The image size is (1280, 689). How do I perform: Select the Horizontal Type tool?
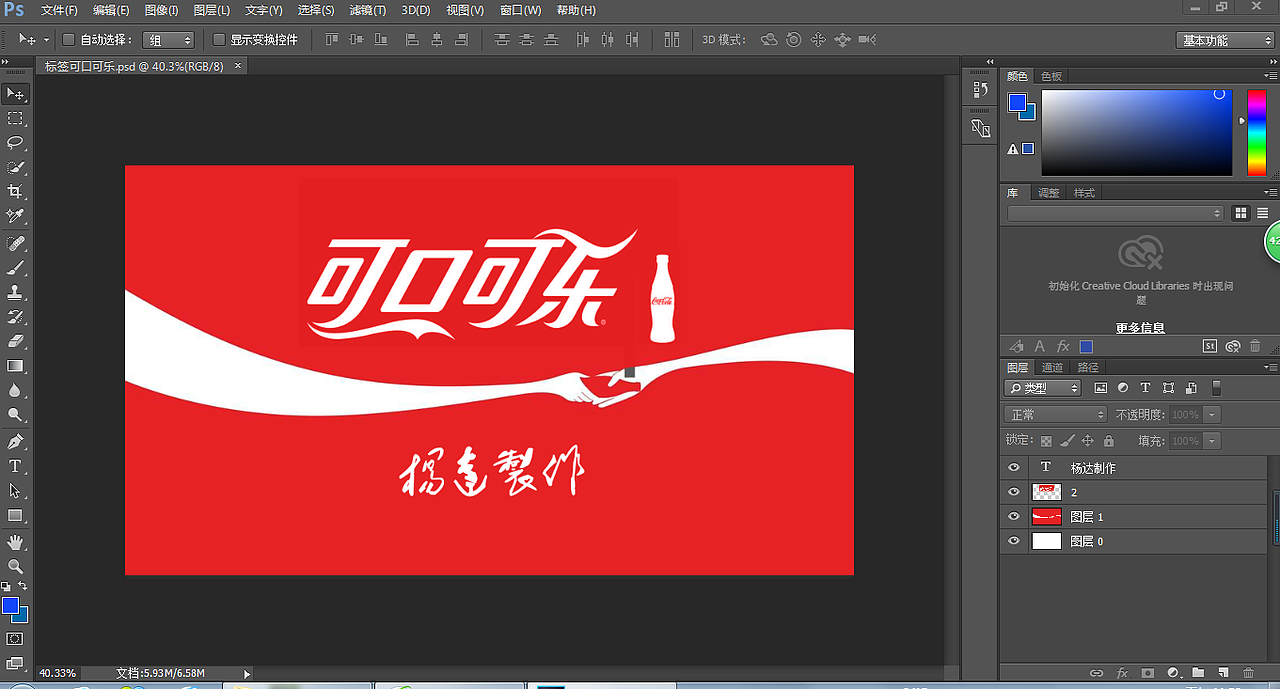click(x=15, y=466)
